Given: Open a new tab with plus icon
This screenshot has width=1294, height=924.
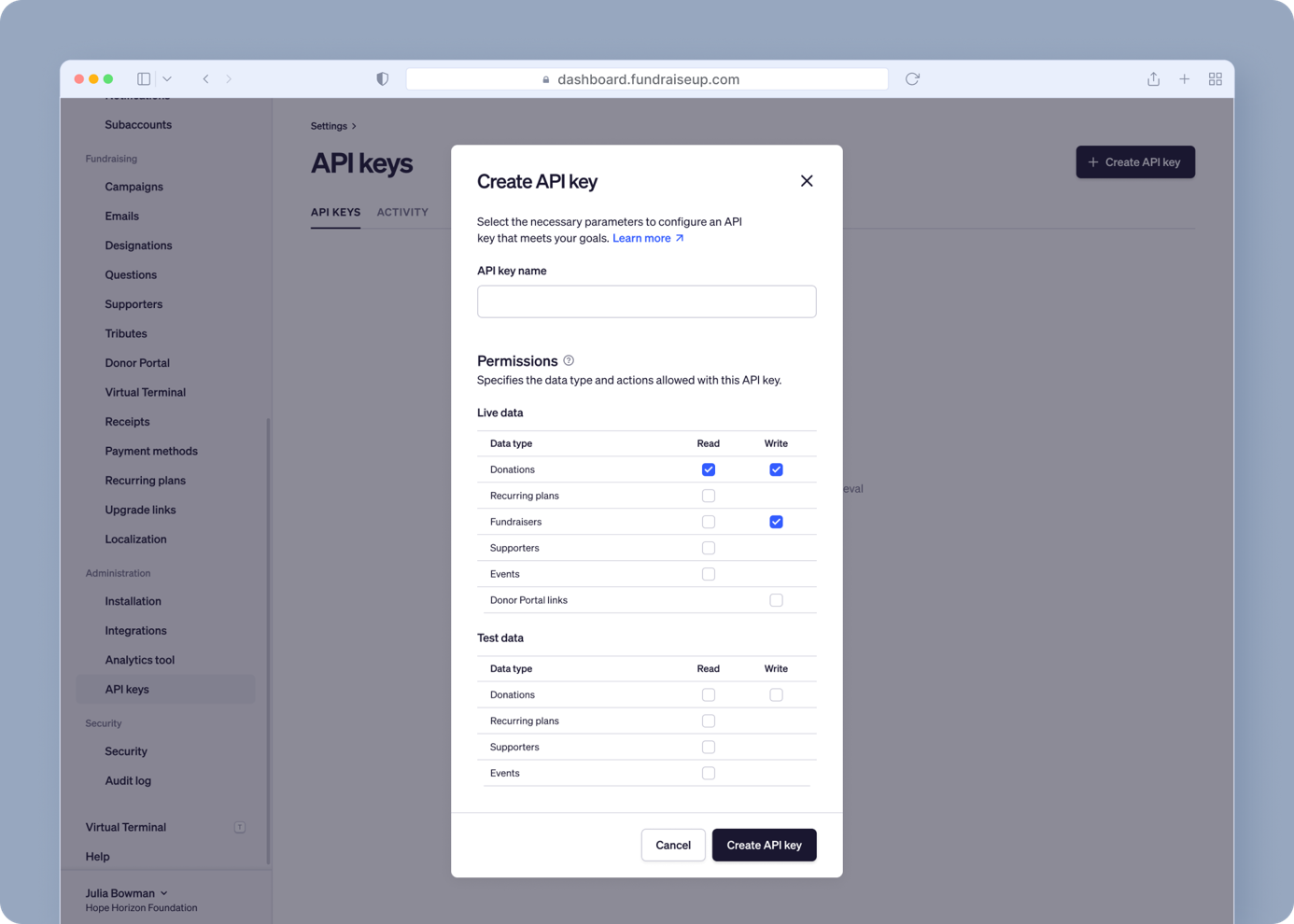Looking at the screenshot, I should click(x=1184, y=79).
